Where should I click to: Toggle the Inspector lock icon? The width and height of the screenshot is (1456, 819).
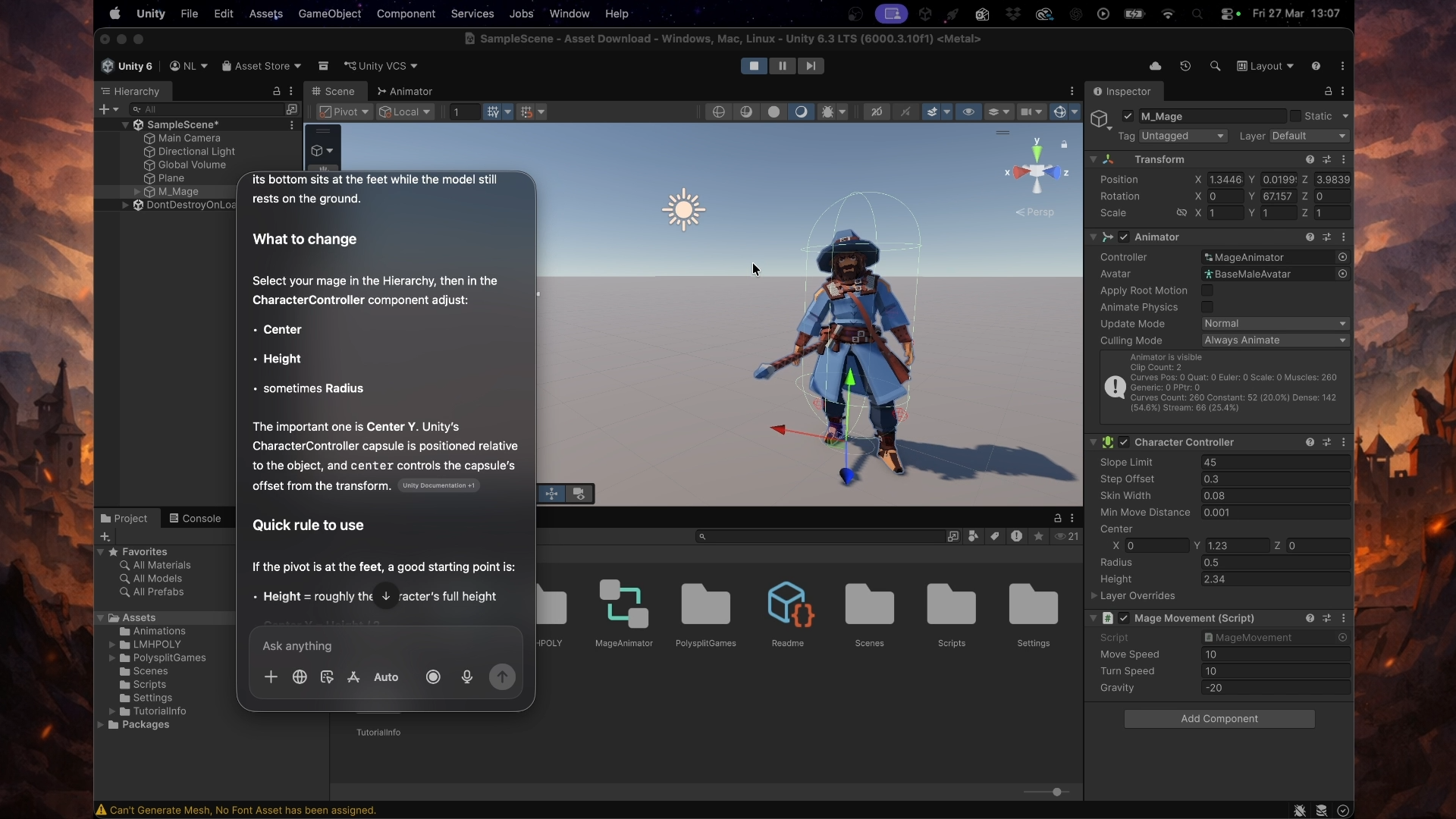pos(1328,91)
